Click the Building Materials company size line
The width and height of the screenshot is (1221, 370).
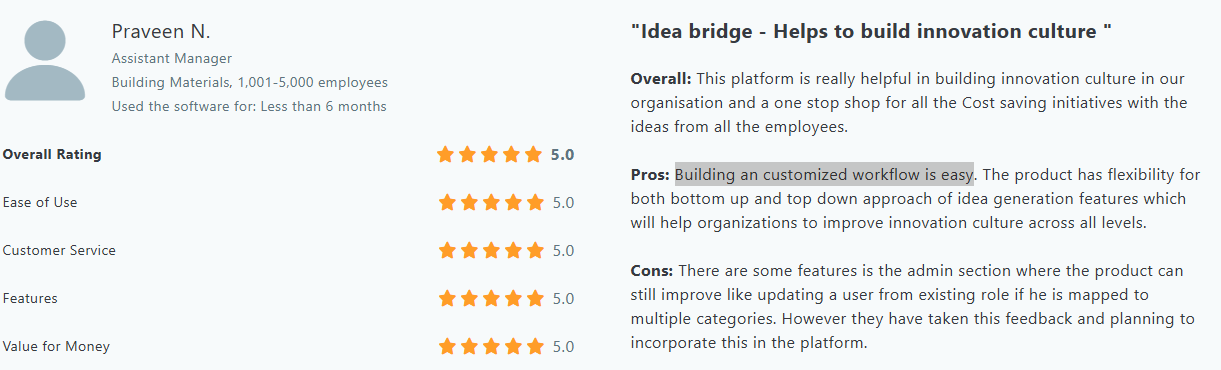pyautogui.click(x=250, y=83)
